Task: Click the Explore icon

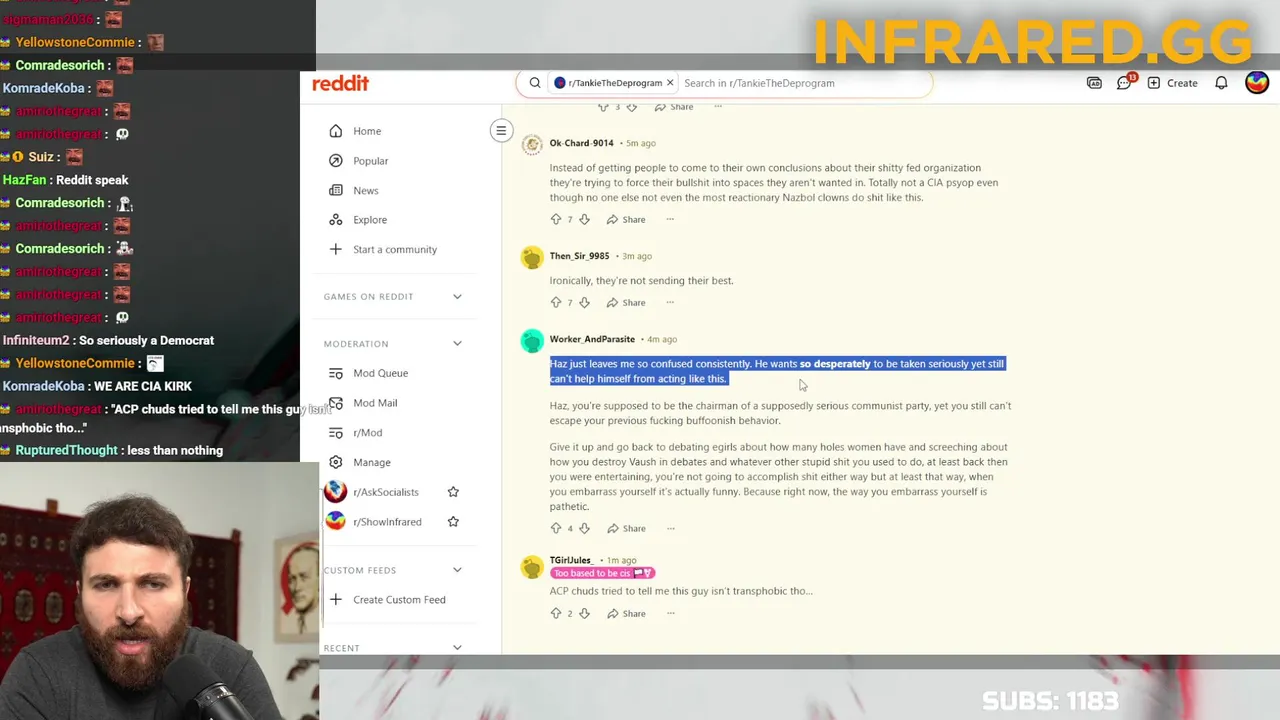Action: (336, 220)
